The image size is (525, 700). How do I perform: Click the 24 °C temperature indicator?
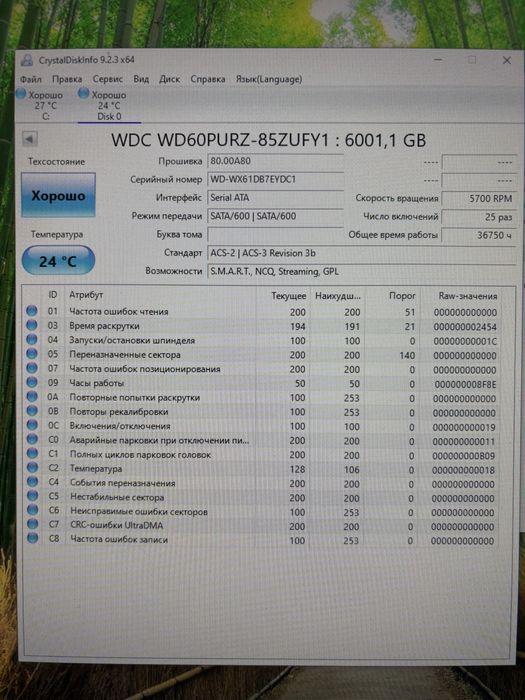pos(58,261)
